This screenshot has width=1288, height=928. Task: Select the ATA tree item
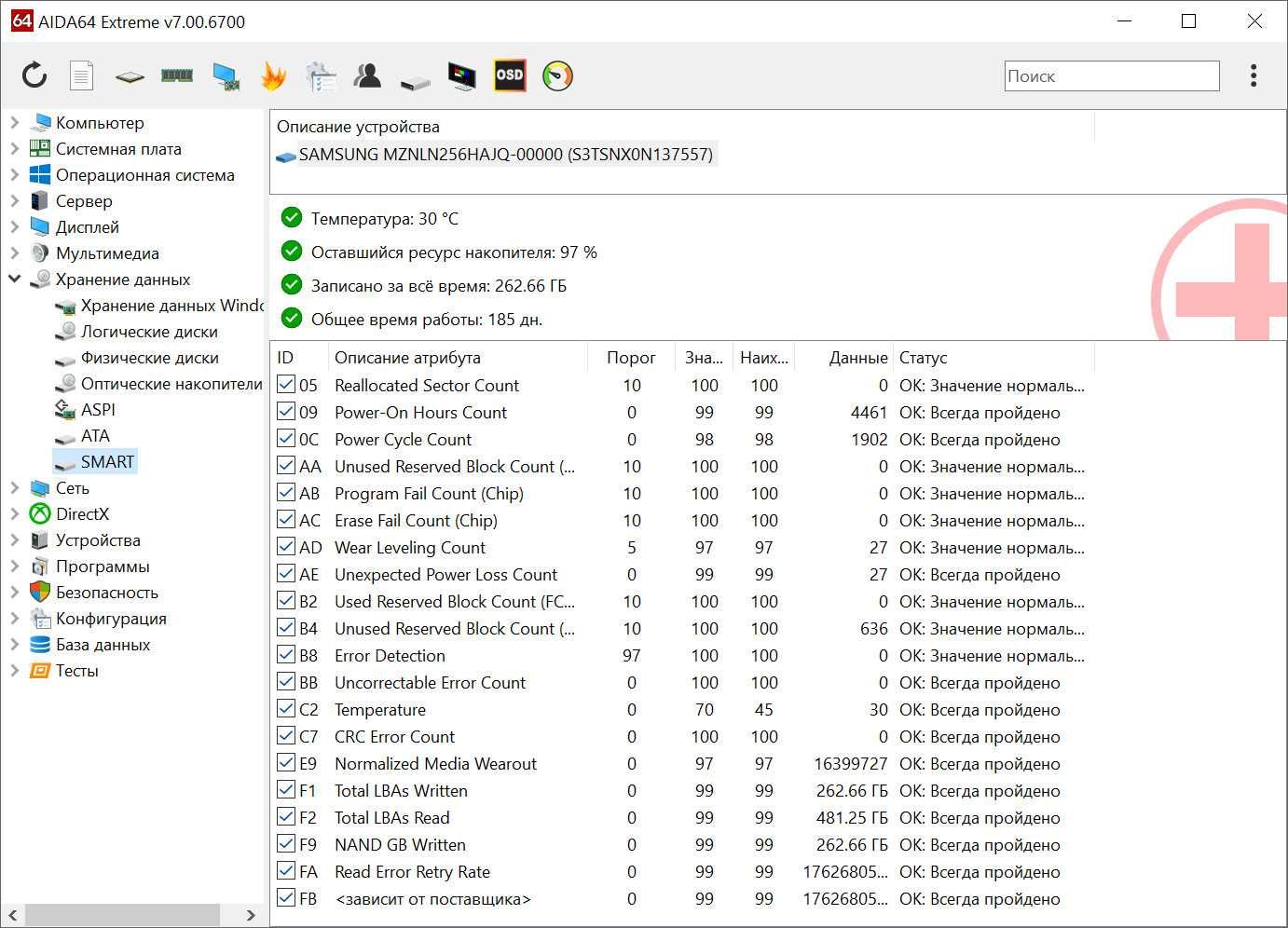point(95,435)
